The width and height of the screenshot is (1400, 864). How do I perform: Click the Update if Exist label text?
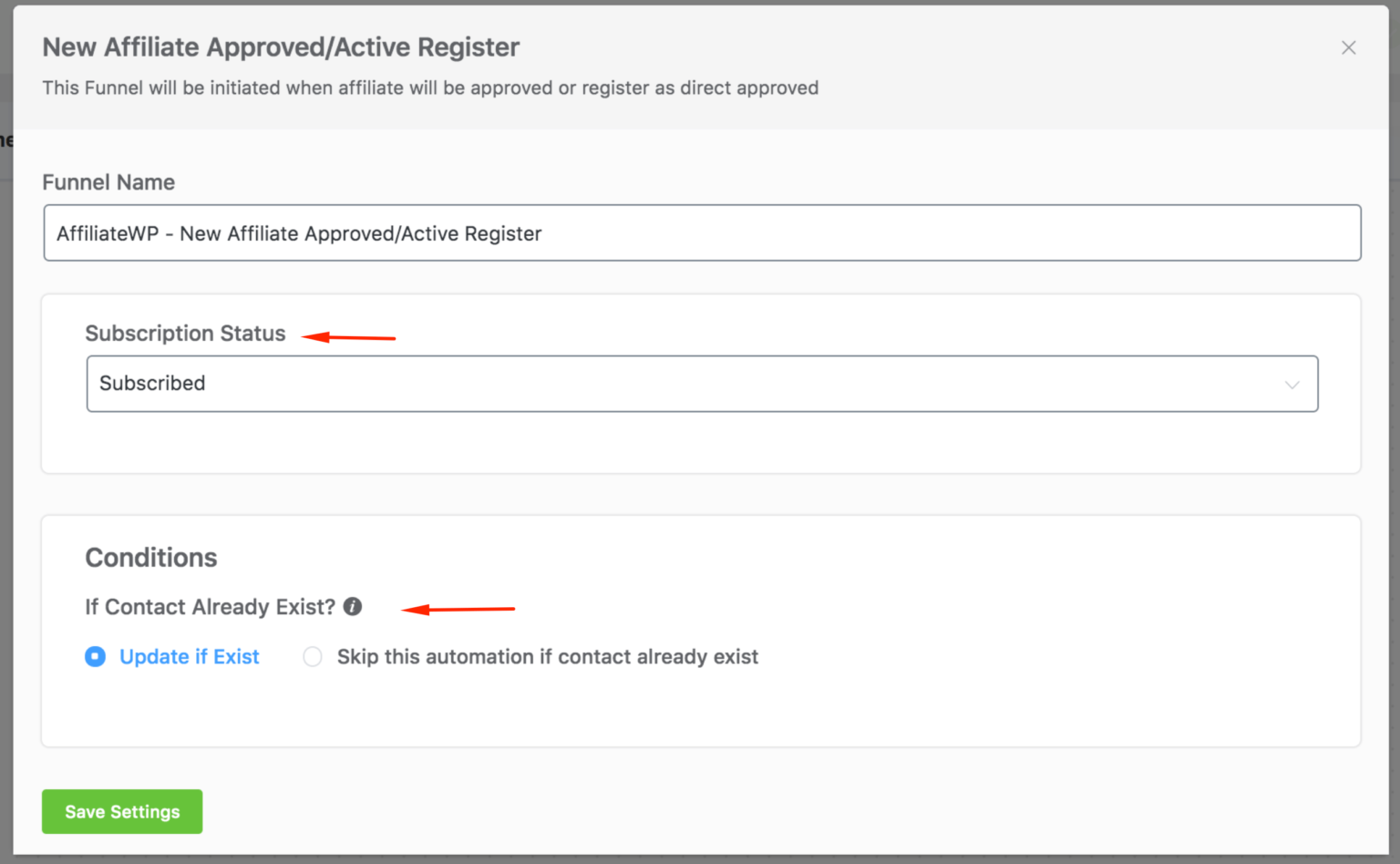click(190, 656)
